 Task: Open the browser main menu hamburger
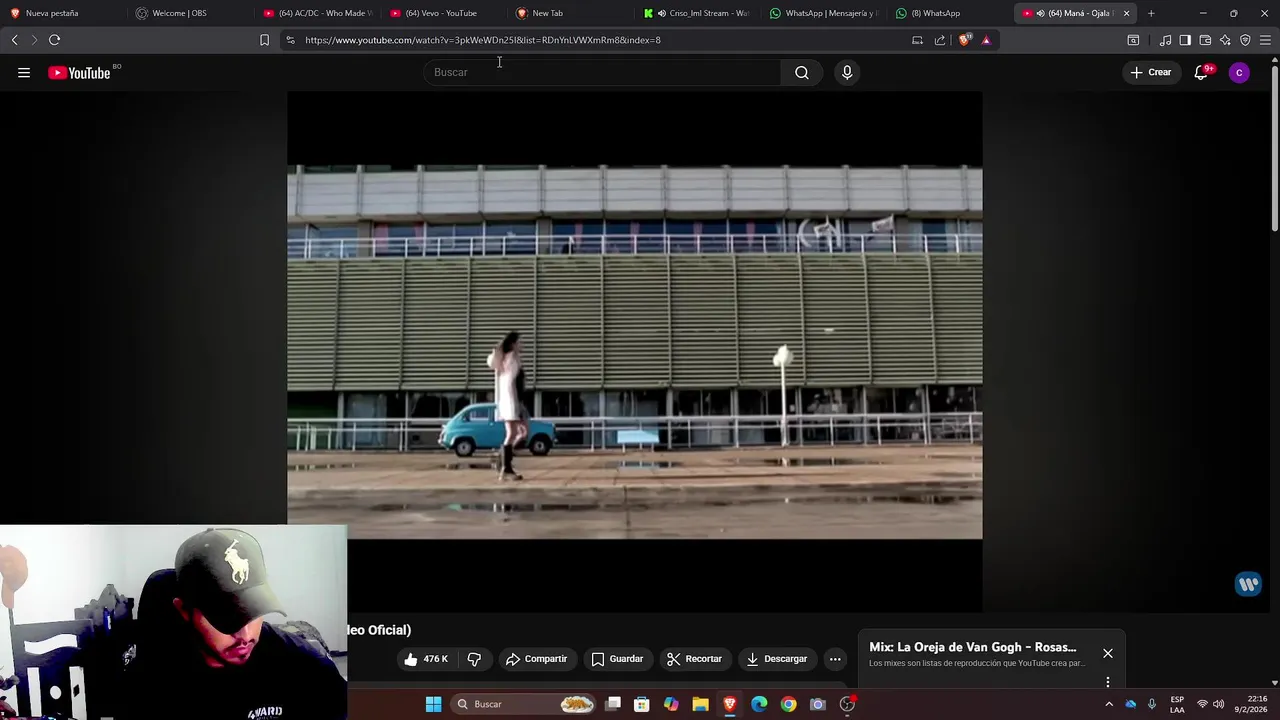coord(1266,40)
